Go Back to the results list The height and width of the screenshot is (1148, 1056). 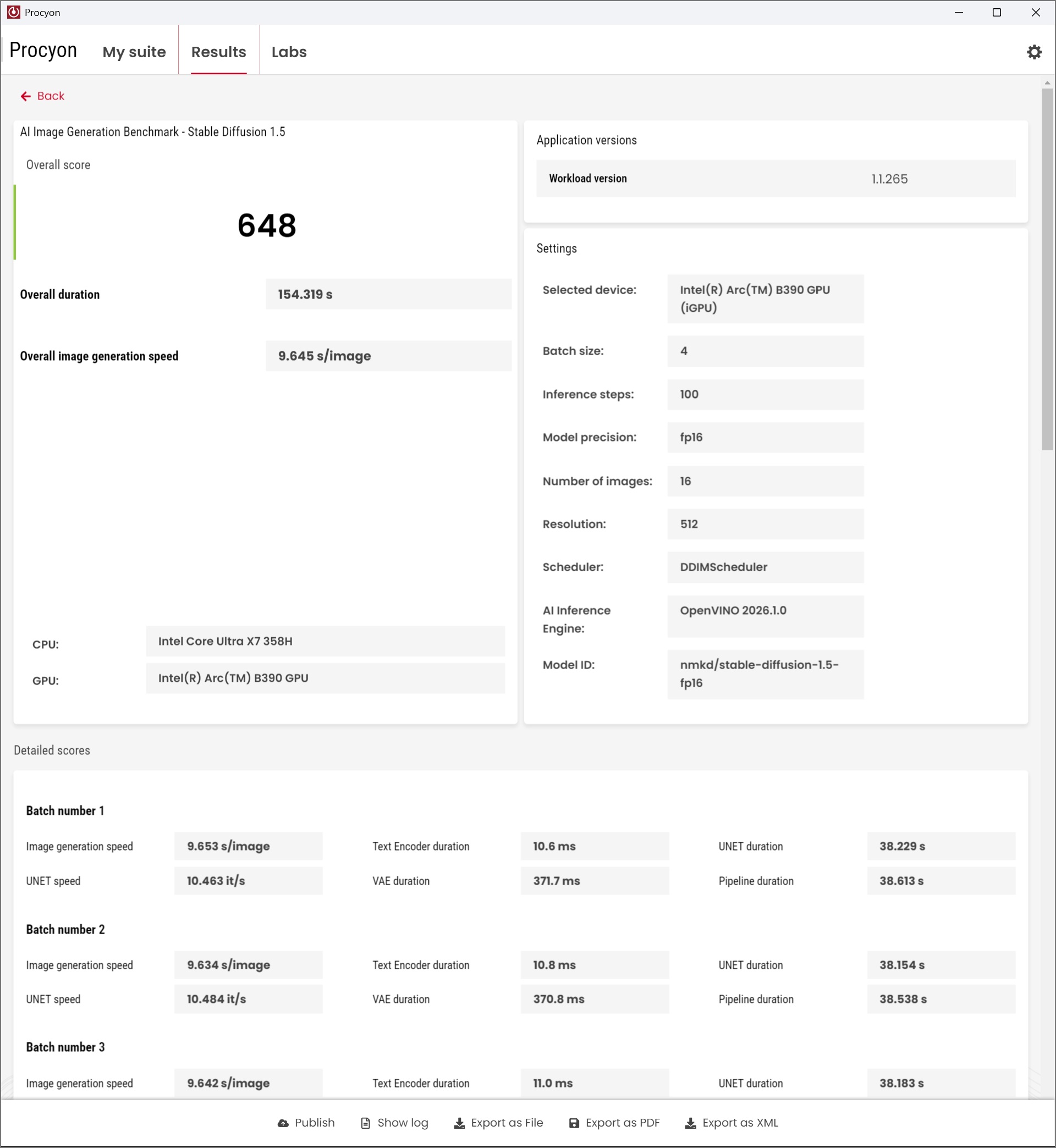43,96
